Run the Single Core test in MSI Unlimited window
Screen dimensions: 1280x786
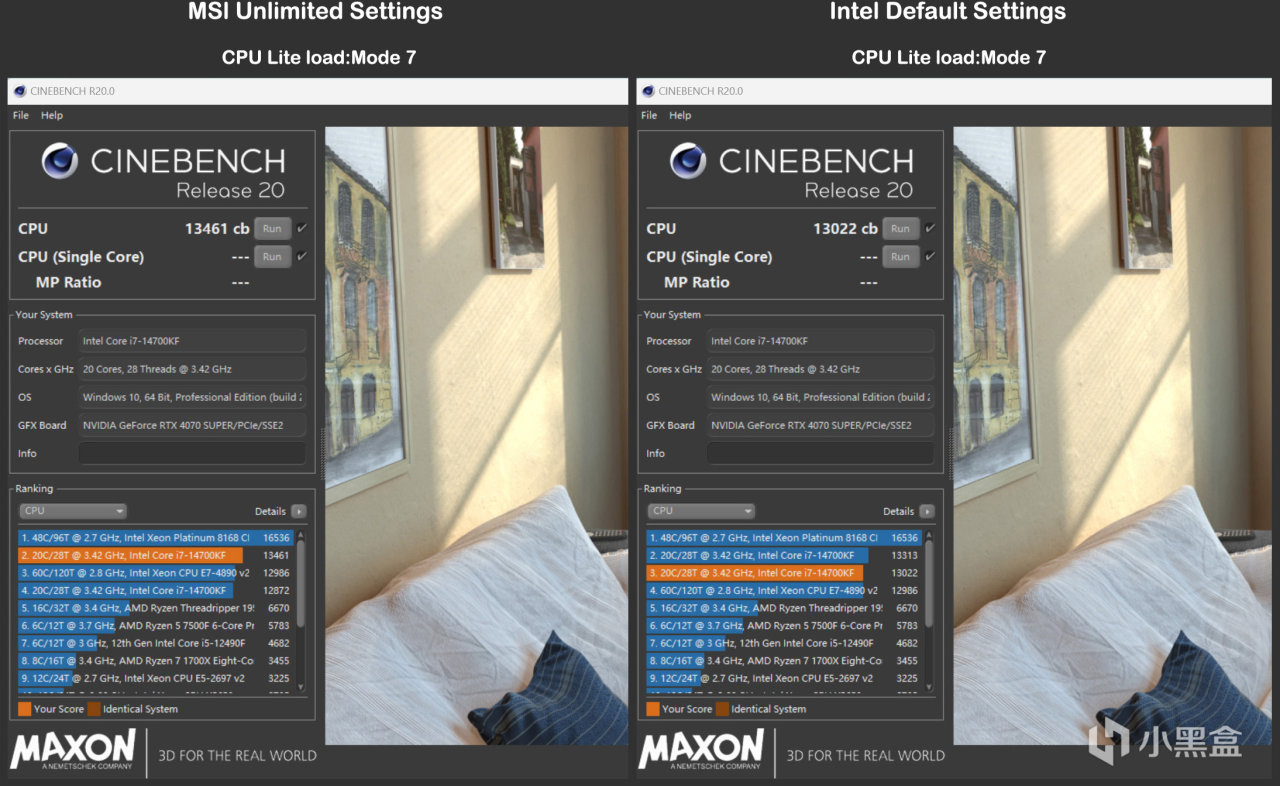(x=272, y=256)
